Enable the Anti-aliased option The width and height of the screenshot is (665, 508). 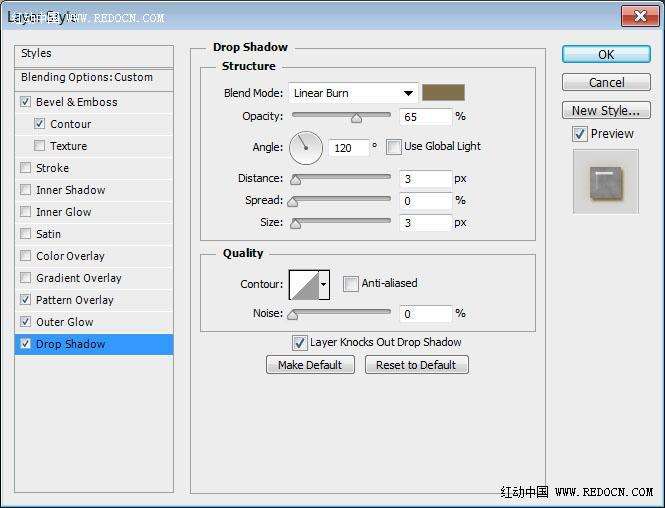click(x=350, y=284)
